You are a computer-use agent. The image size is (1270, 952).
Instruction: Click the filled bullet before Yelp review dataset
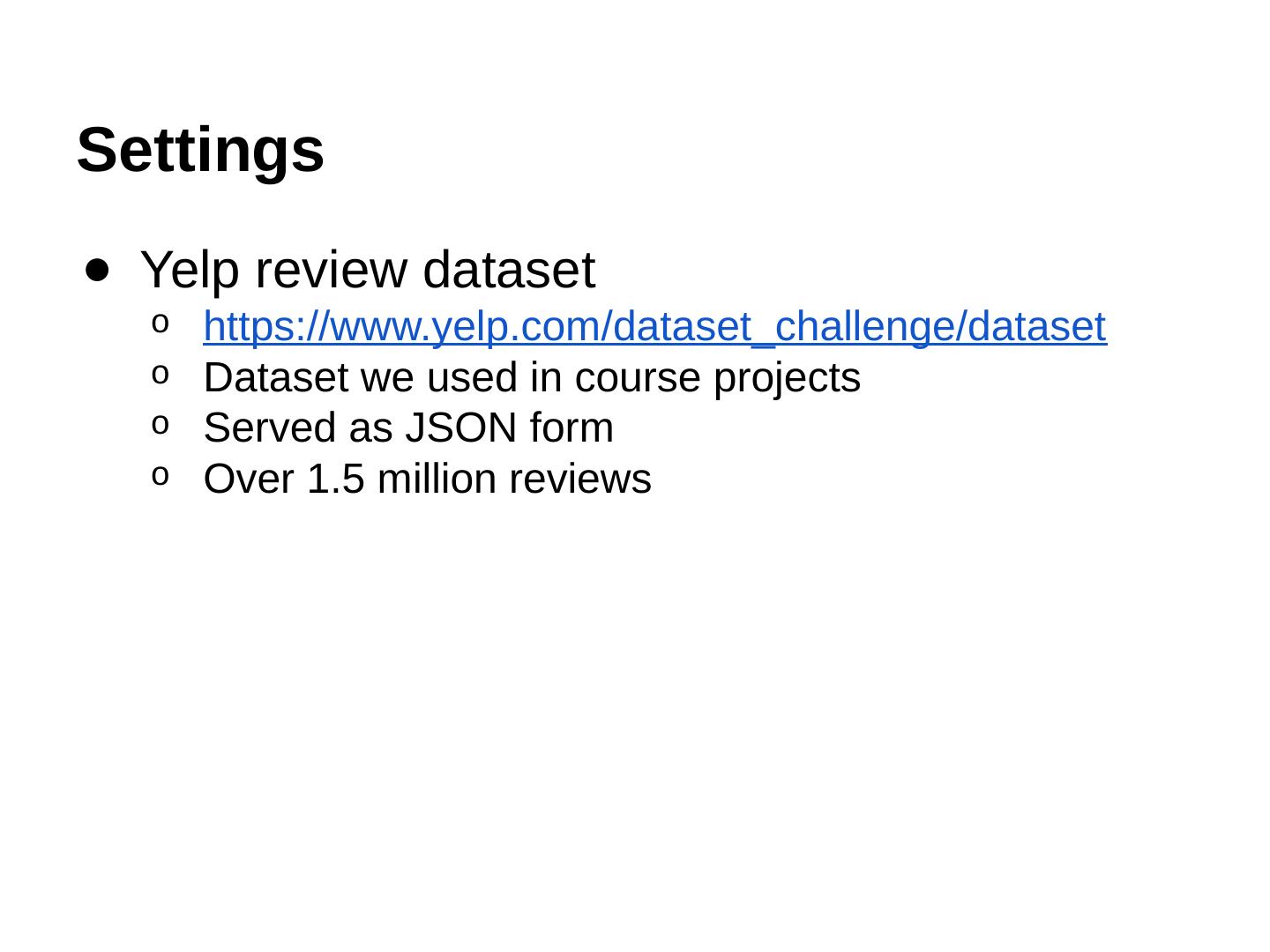pyautogui.click(x=98, y=268)
